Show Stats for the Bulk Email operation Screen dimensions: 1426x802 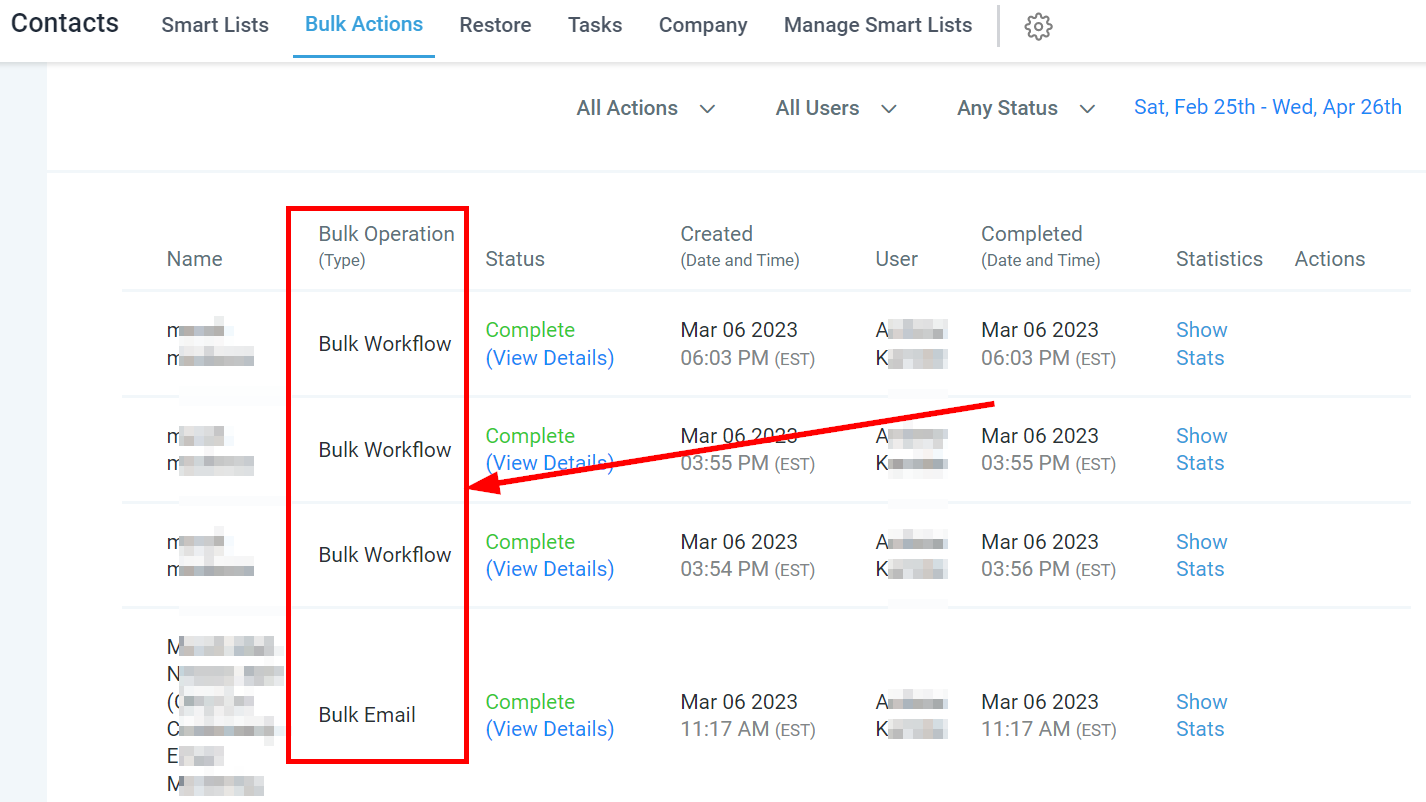click(x=1201, y=715)
